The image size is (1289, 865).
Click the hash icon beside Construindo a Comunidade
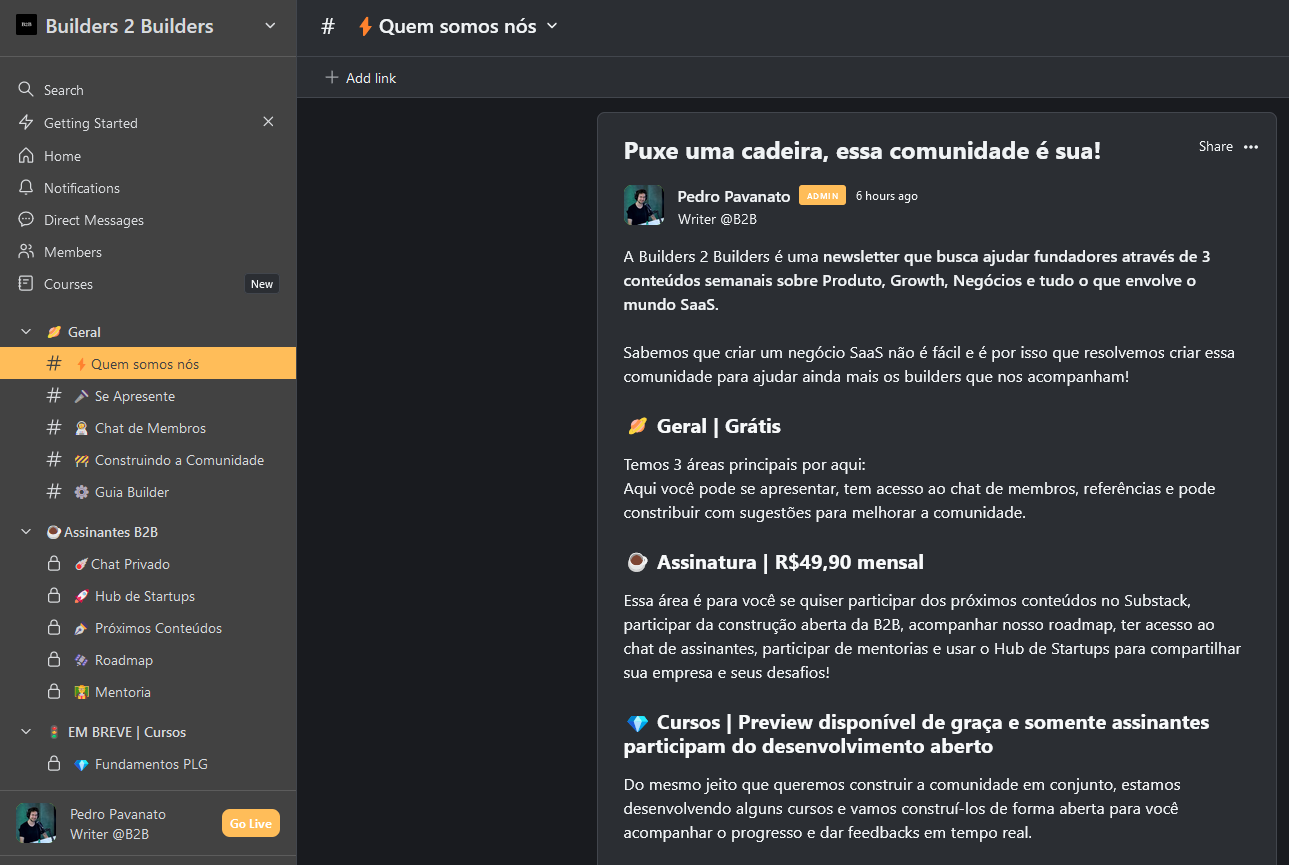point(55,460)
